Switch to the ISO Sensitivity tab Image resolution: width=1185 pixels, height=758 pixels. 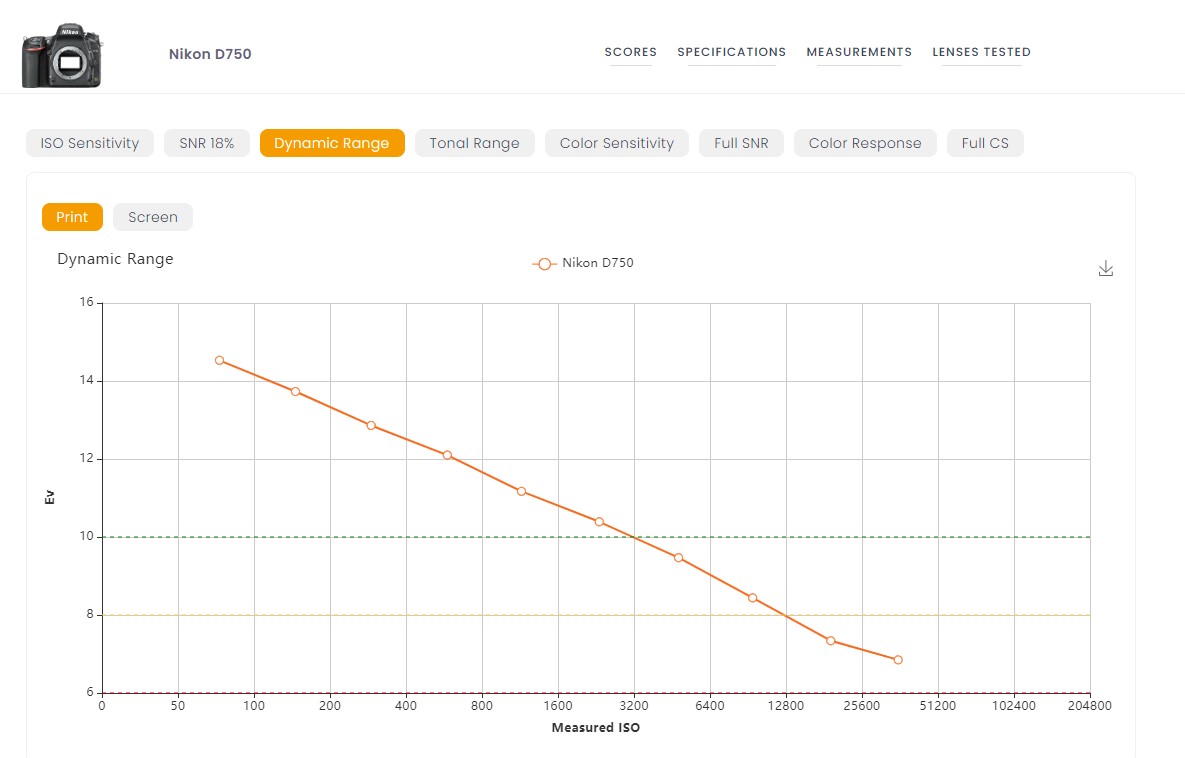tap(90, 143)
